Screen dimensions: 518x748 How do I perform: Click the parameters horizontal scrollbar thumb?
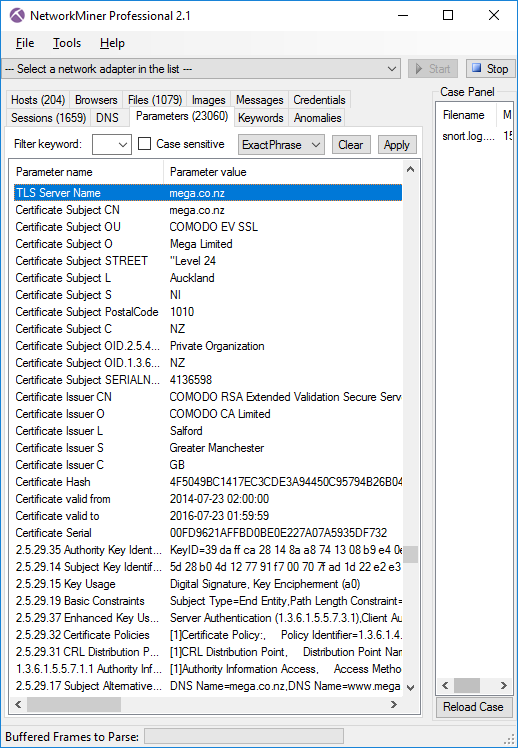coord(74,704)
